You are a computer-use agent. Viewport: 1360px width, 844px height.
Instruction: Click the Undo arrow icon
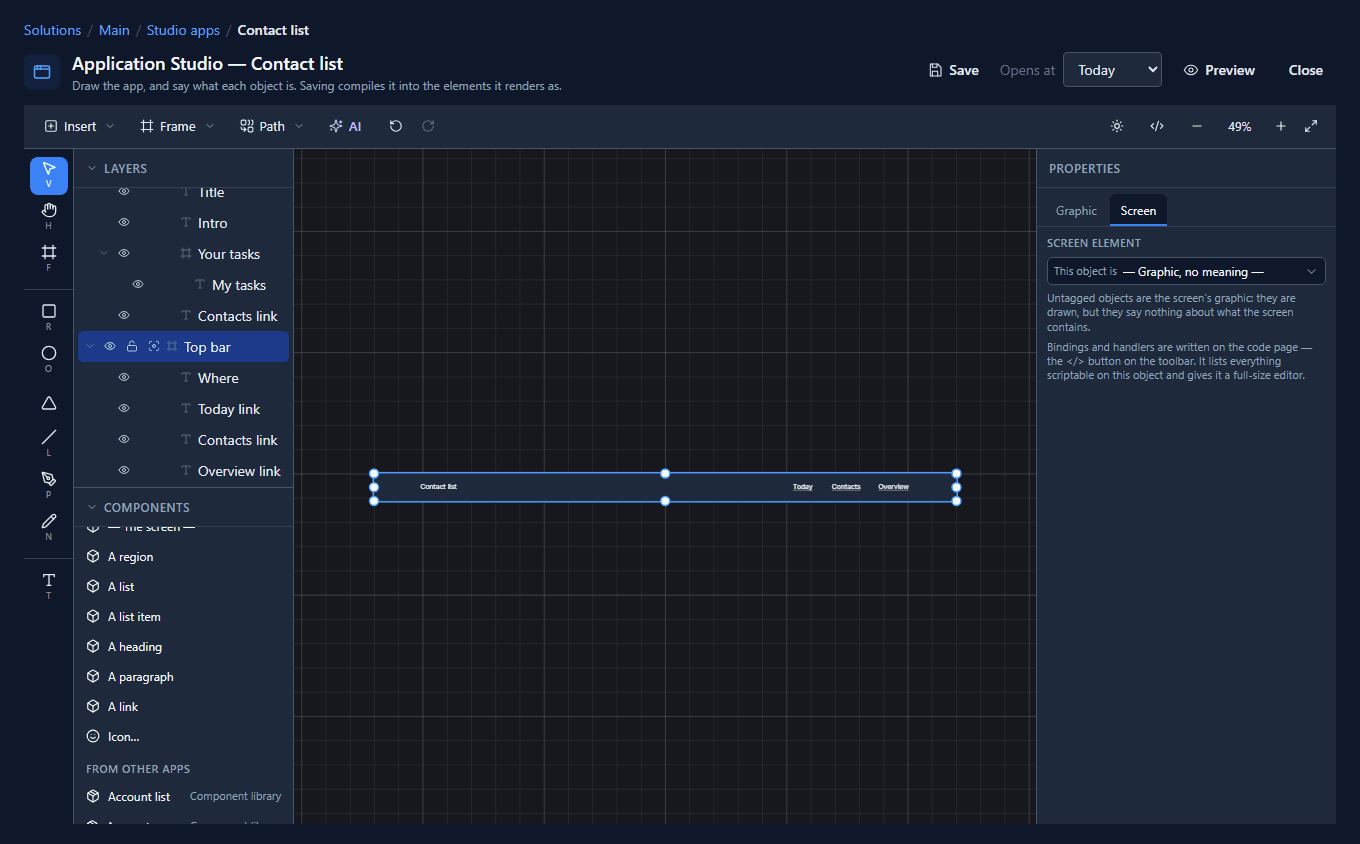(396, 126)
